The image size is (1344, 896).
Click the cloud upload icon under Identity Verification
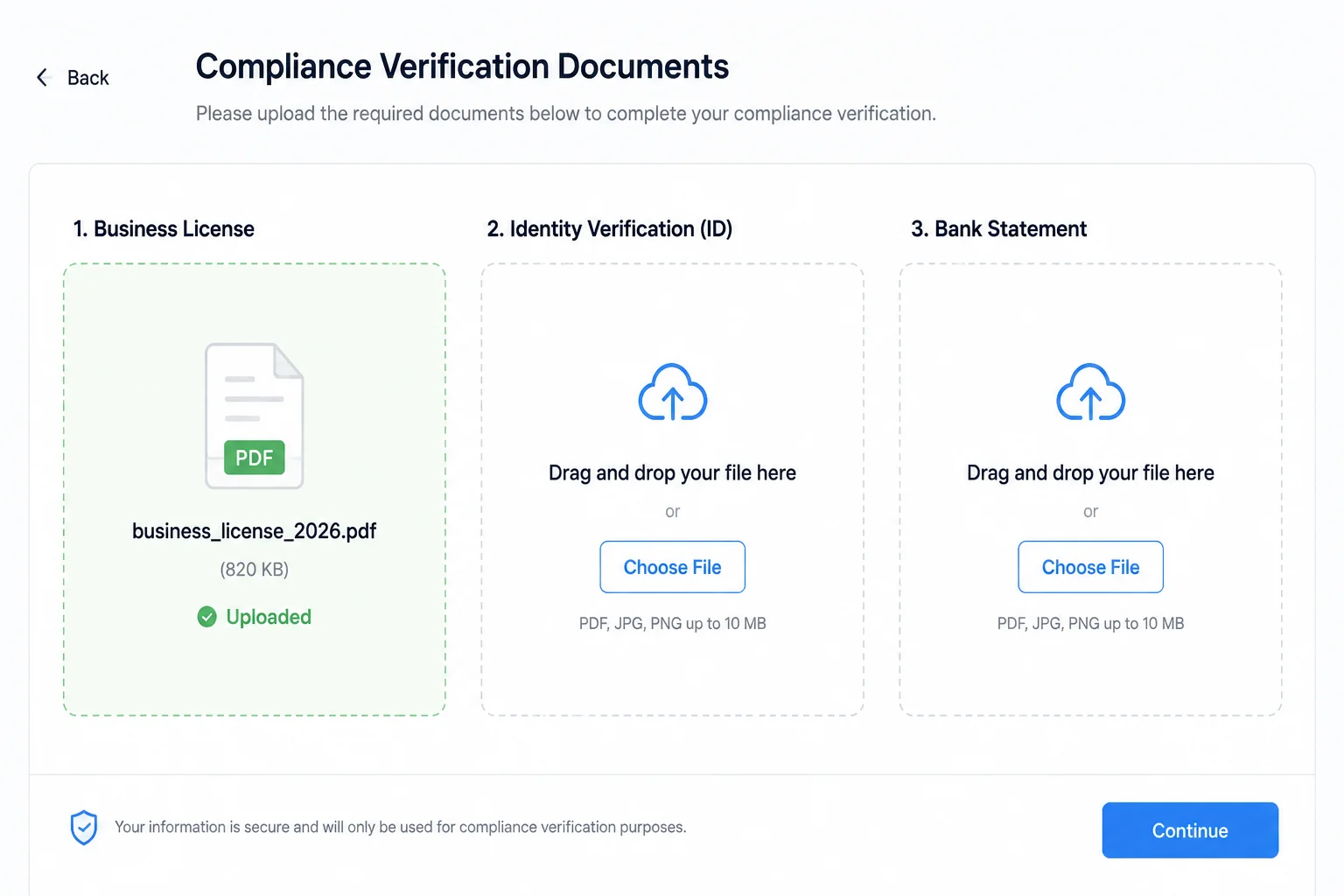(x=672, y=392)
